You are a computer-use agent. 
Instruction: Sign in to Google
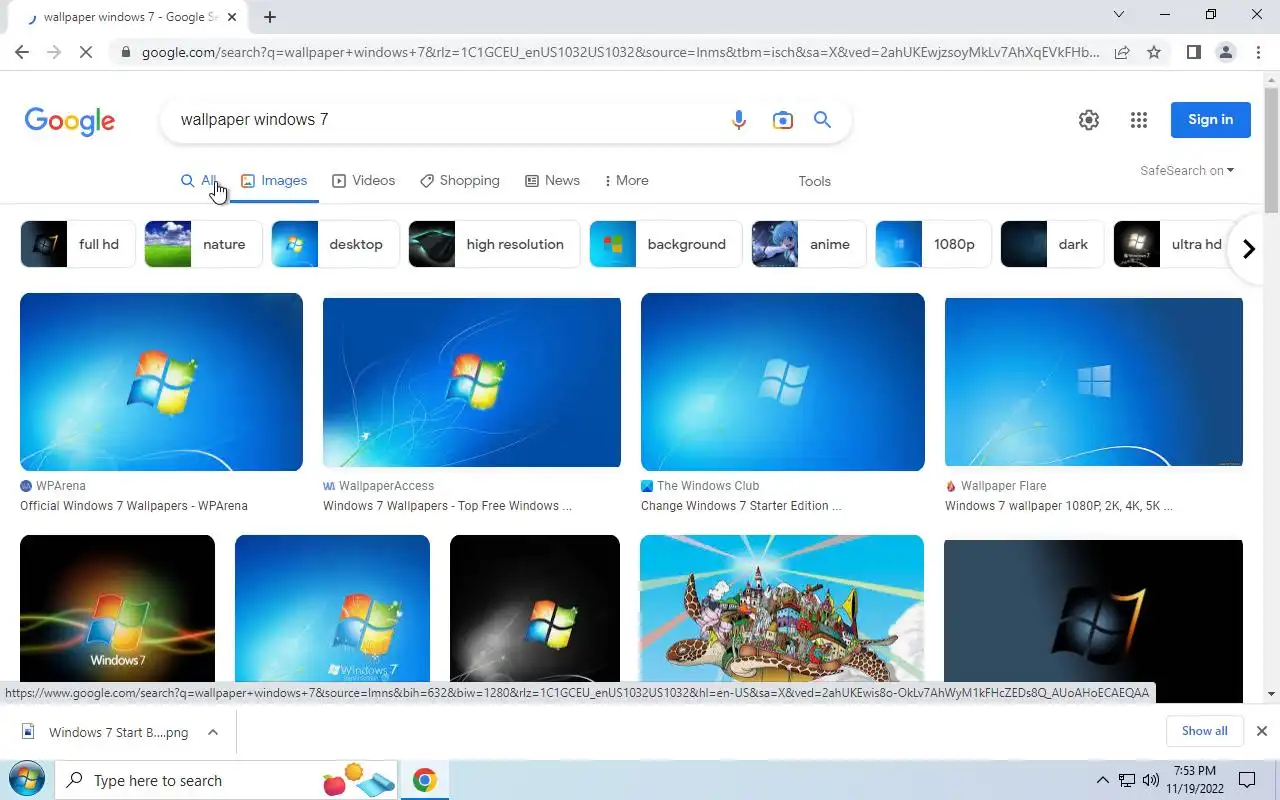pyautogui.click(x=1210, y=120)
